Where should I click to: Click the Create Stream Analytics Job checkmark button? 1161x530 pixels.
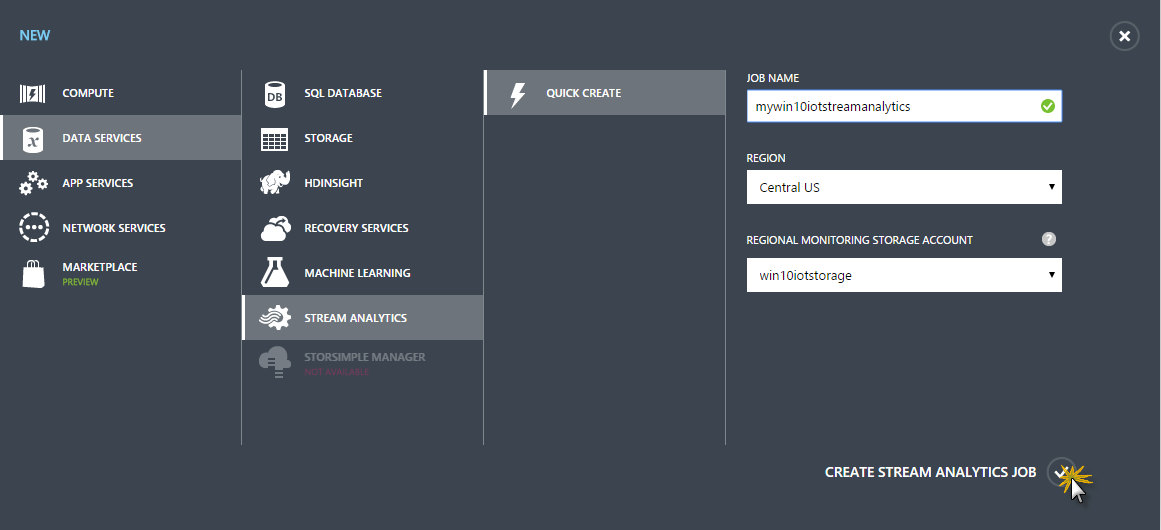1060,472
